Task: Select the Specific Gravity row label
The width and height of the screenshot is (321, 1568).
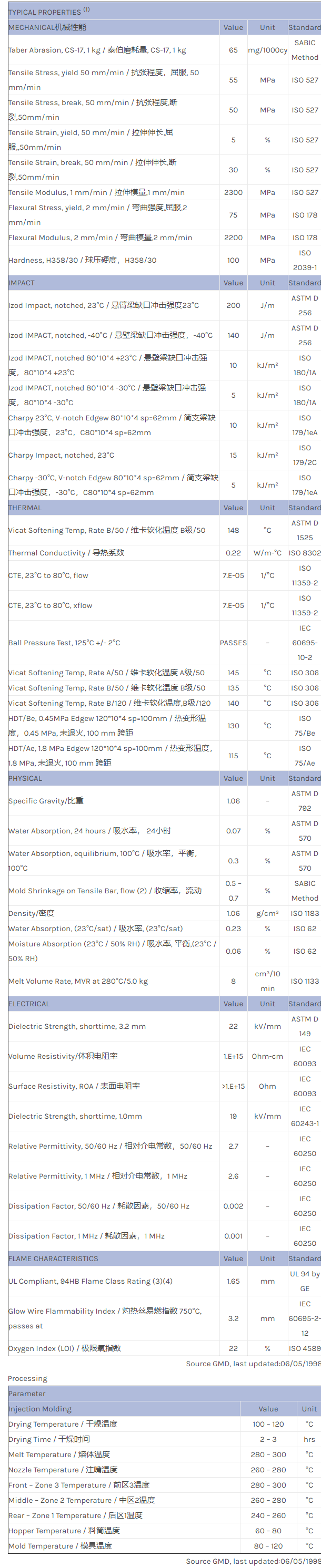Action: 46,801
